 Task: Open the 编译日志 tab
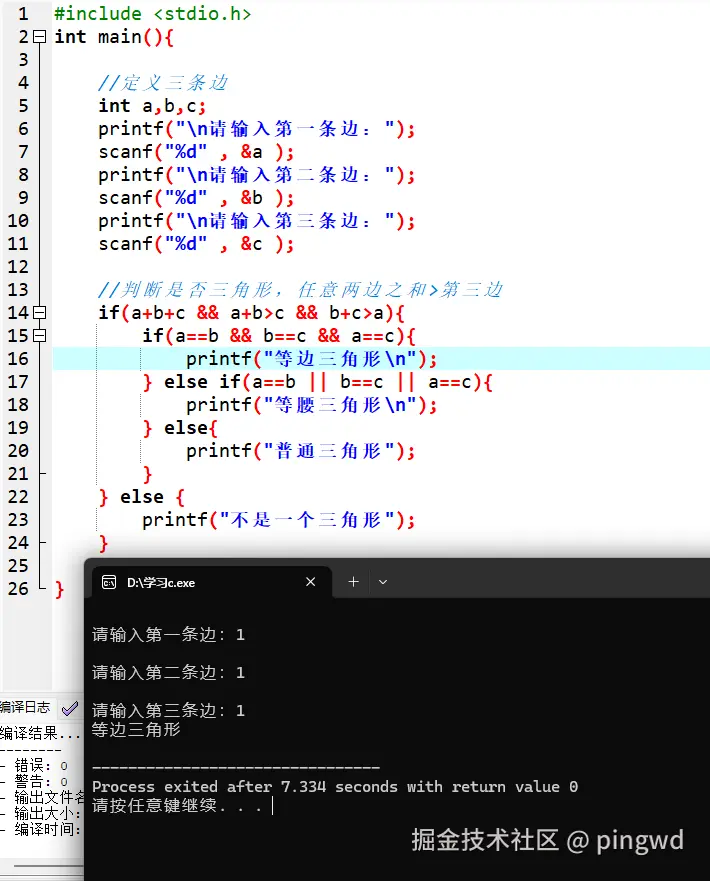[x=25, y=707]
